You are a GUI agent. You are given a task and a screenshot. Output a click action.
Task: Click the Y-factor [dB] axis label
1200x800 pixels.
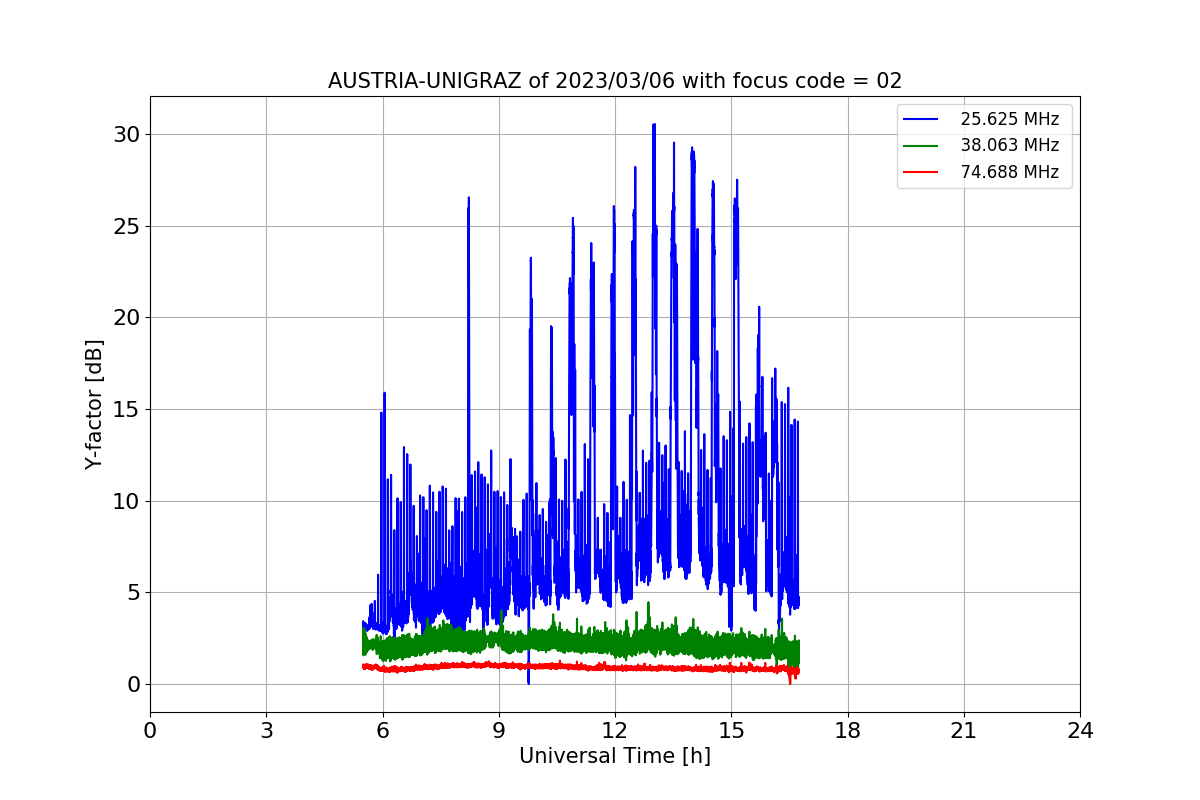[94, 404]
